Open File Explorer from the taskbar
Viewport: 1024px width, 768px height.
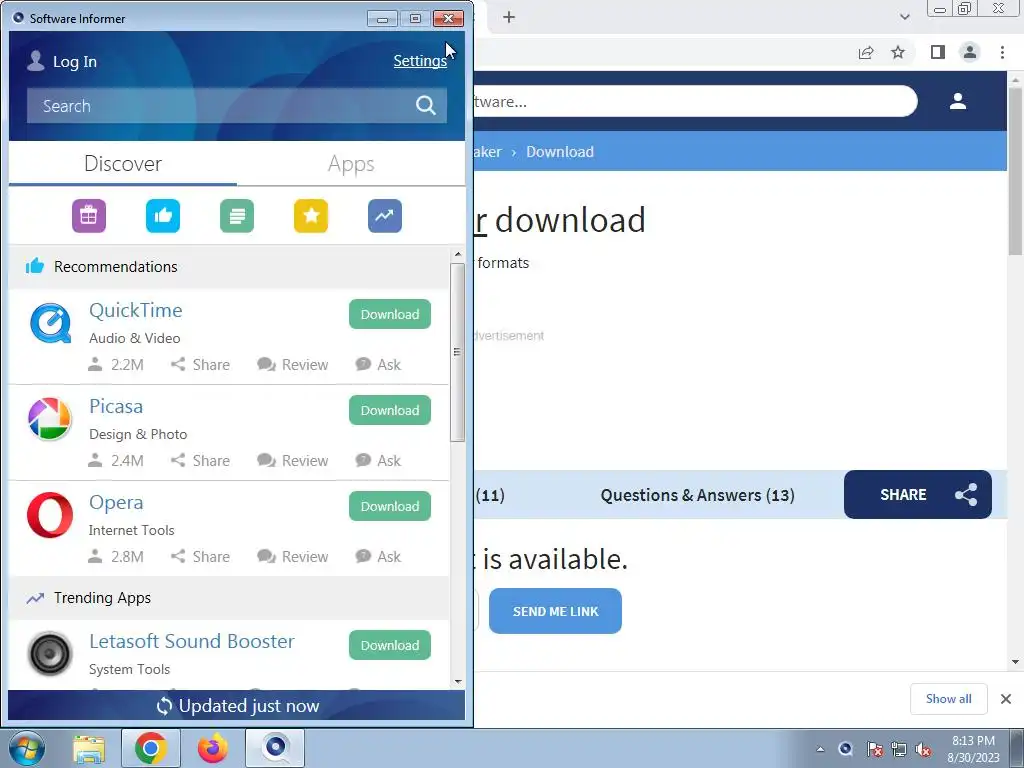(89, 748)
